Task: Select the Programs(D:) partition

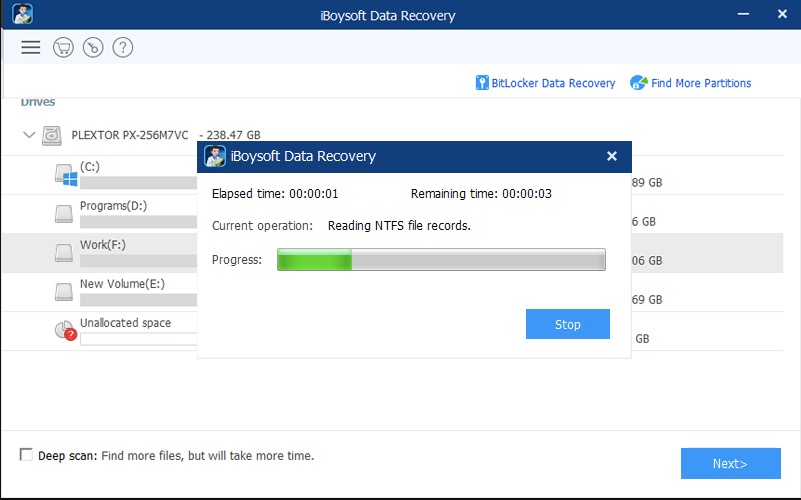Action: (115, 206)
